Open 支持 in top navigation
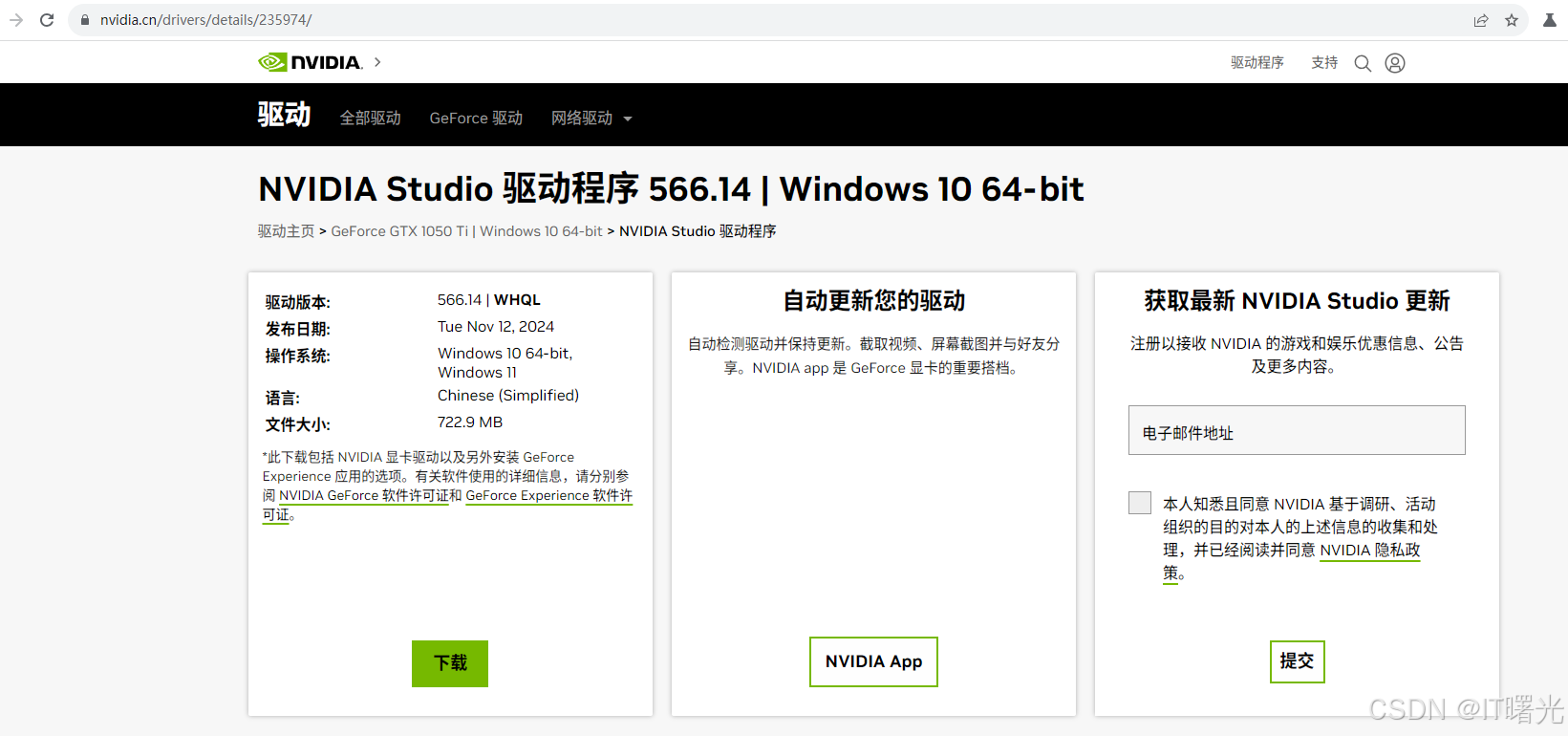Viewport: 1568px width, 736px height. tap(1324, 62)
